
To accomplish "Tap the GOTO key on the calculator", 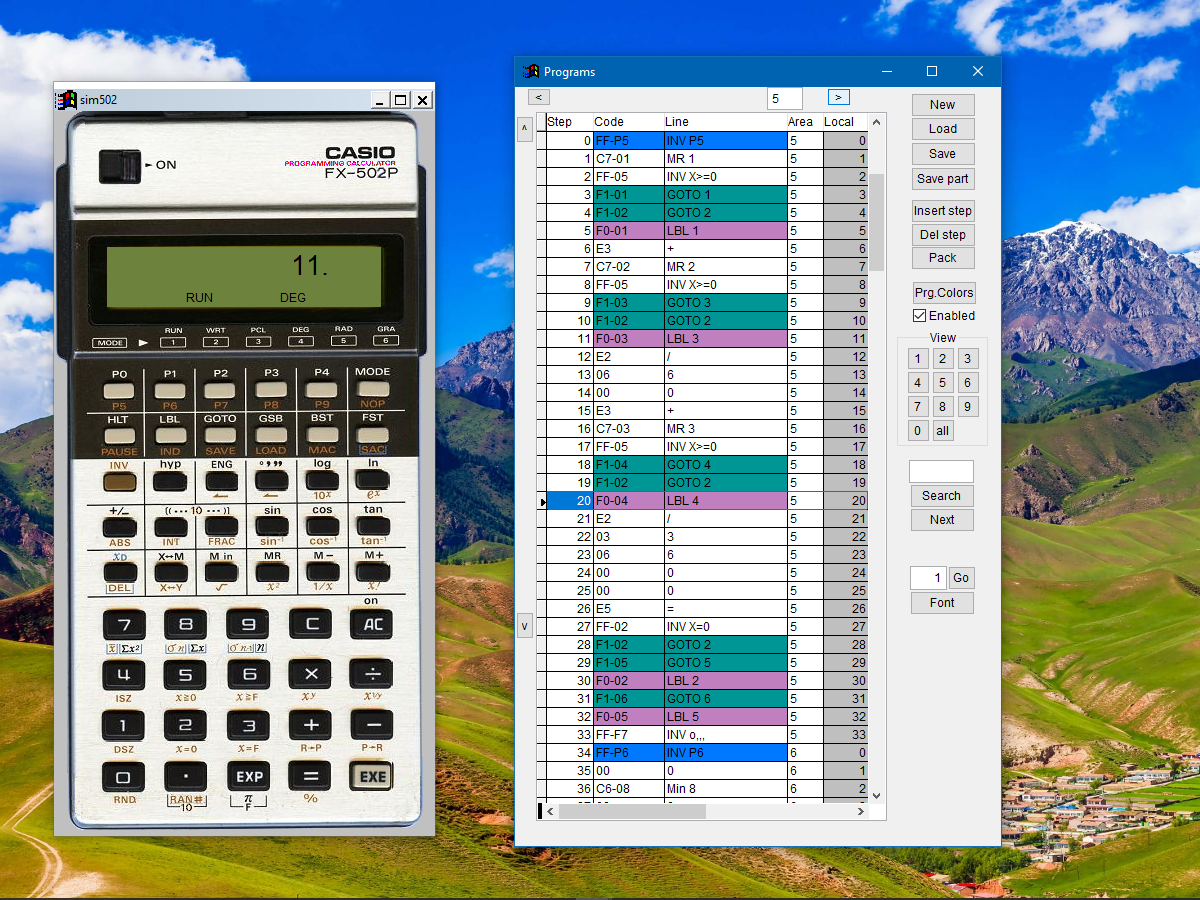I will tap(221, 435).
